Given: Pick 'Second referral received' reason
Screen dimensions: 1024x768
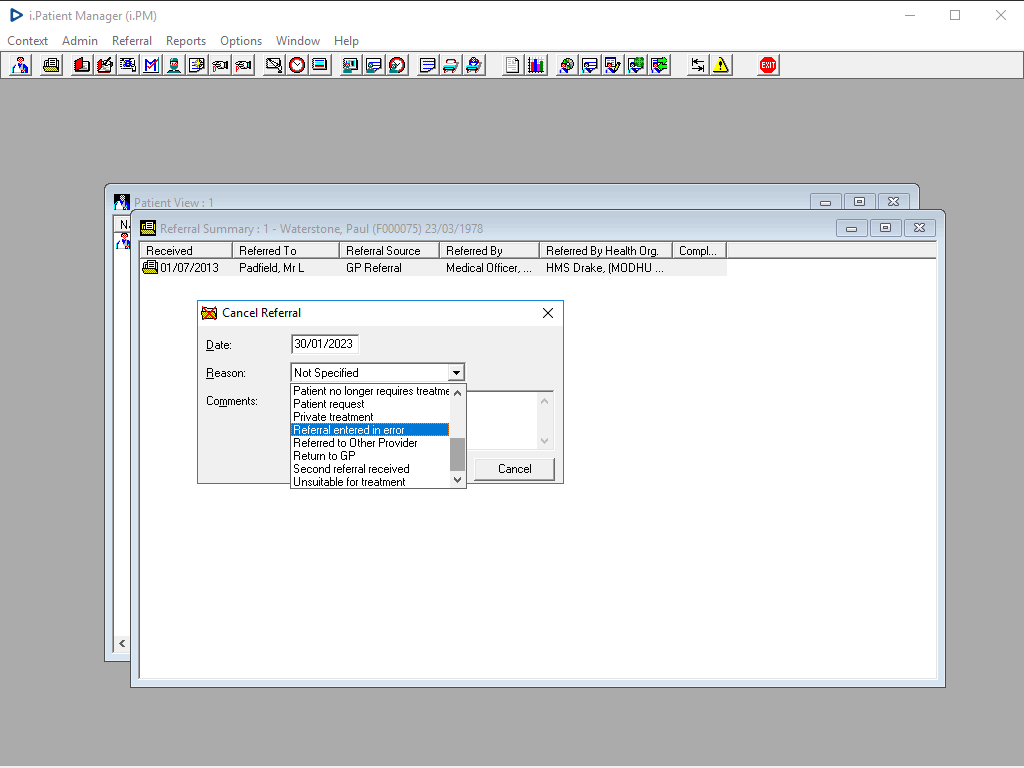Looking at the screenshot, I should (370, 469).
